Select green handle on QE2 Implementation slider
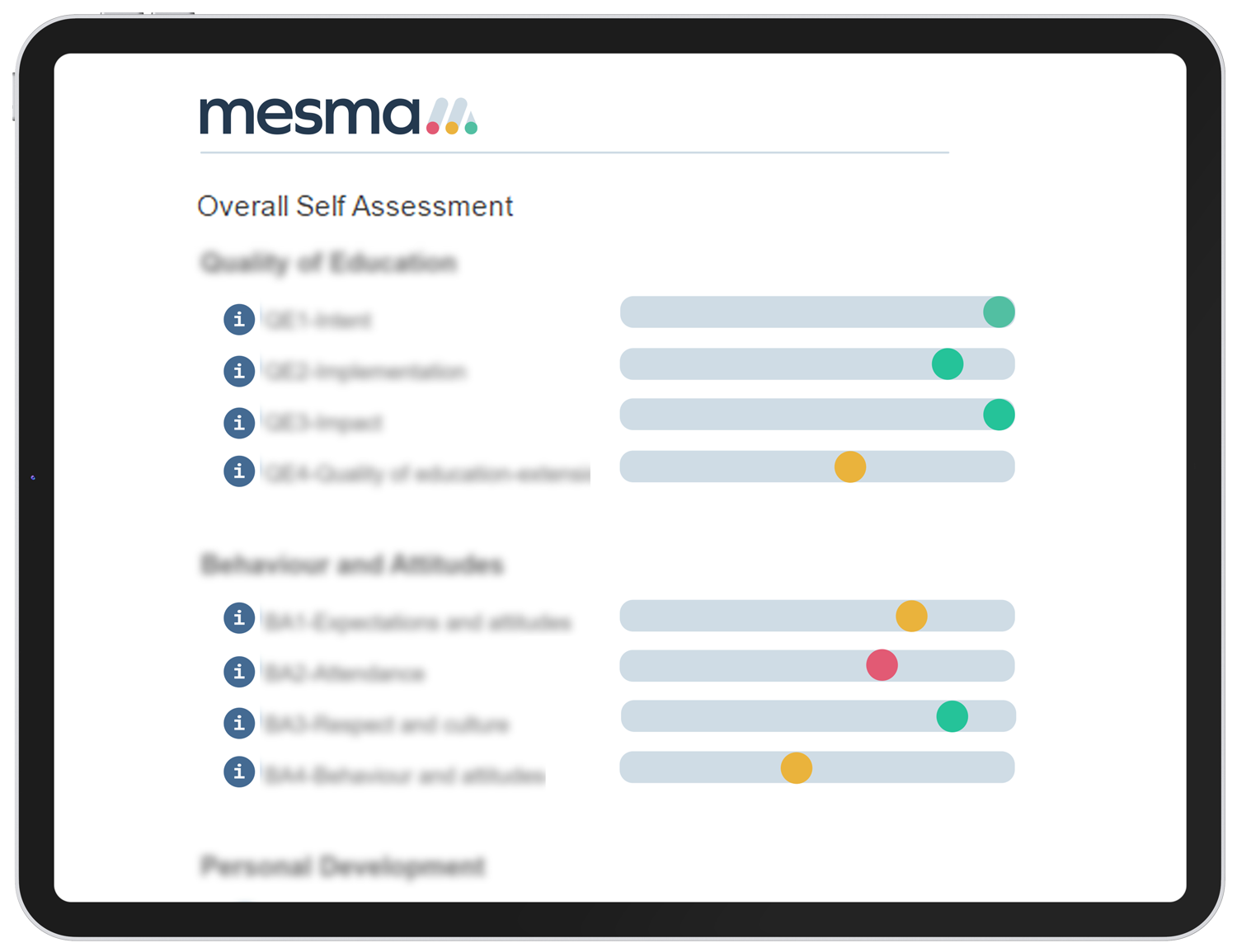 [948, 363]
